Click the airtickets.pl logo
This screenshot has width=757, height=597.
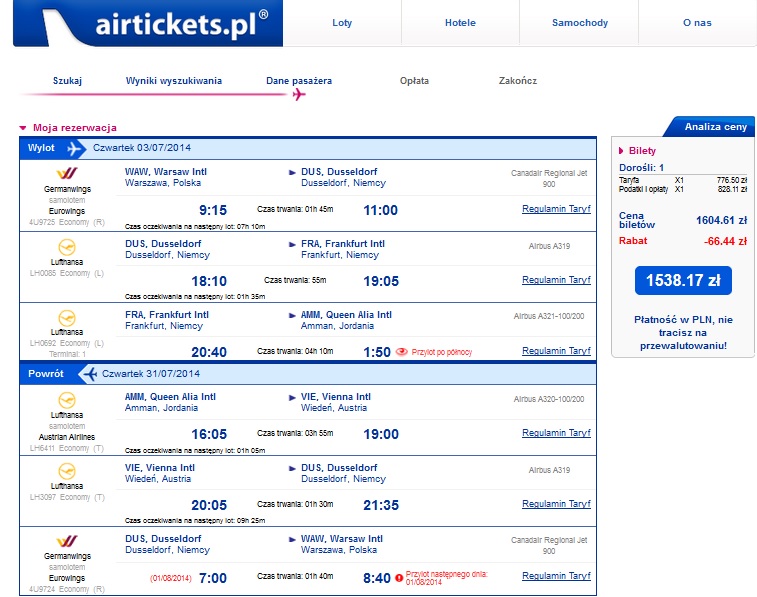coord(148,23)
